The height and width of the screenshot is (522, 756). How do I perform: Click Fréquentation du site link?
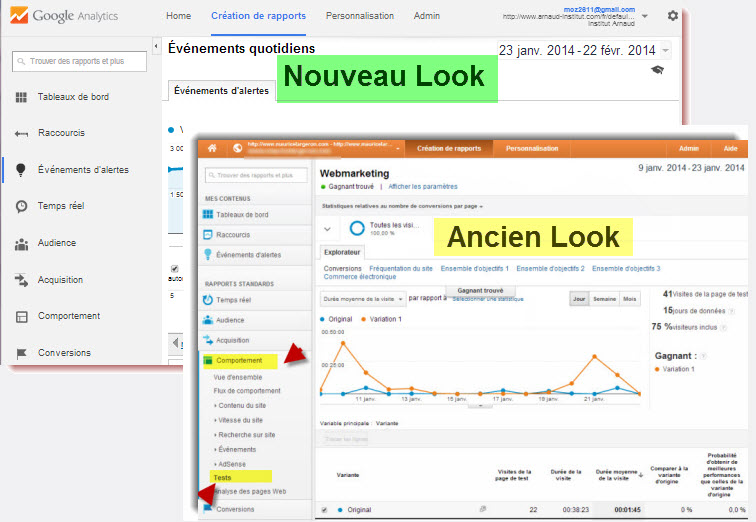tap(401, 268)
